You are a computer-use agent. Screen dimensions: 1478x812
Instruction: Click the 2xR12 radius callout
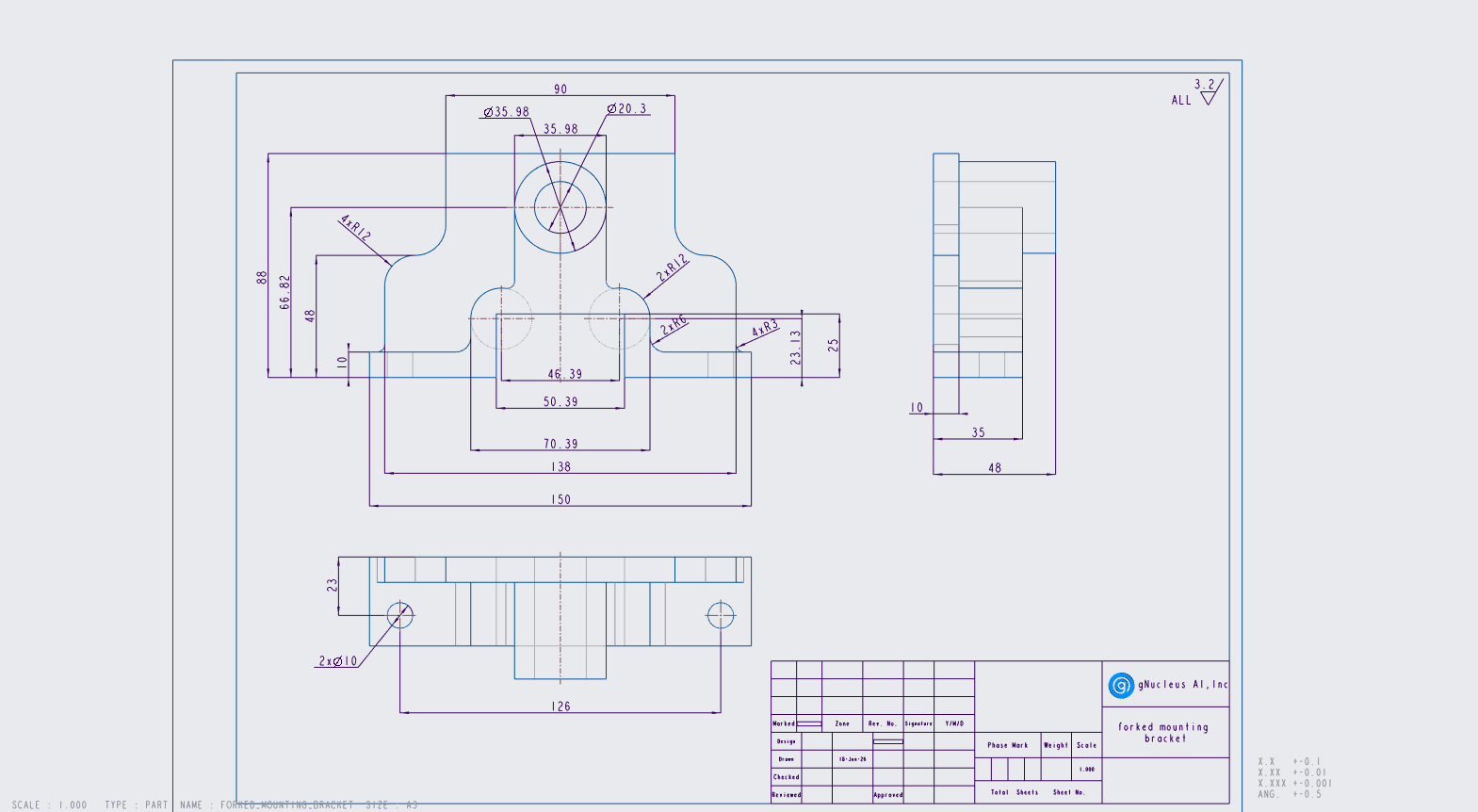coord(673,268)
